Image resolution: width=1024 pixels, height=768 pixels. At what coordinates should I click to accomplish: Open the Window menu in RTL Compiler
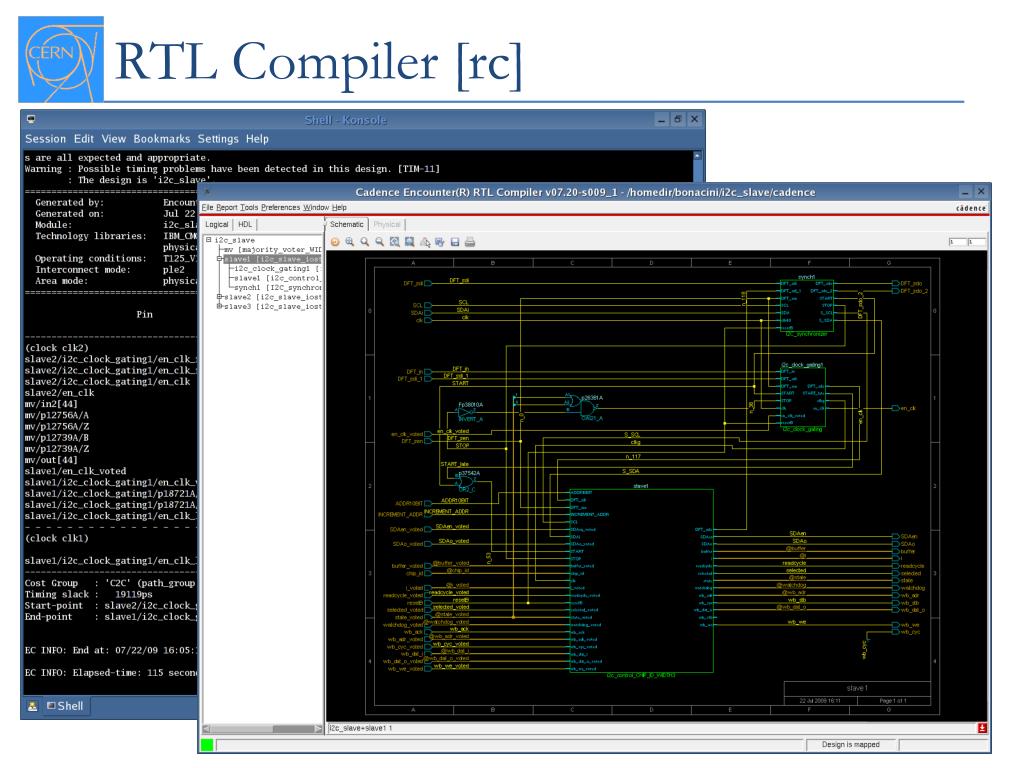316,208
